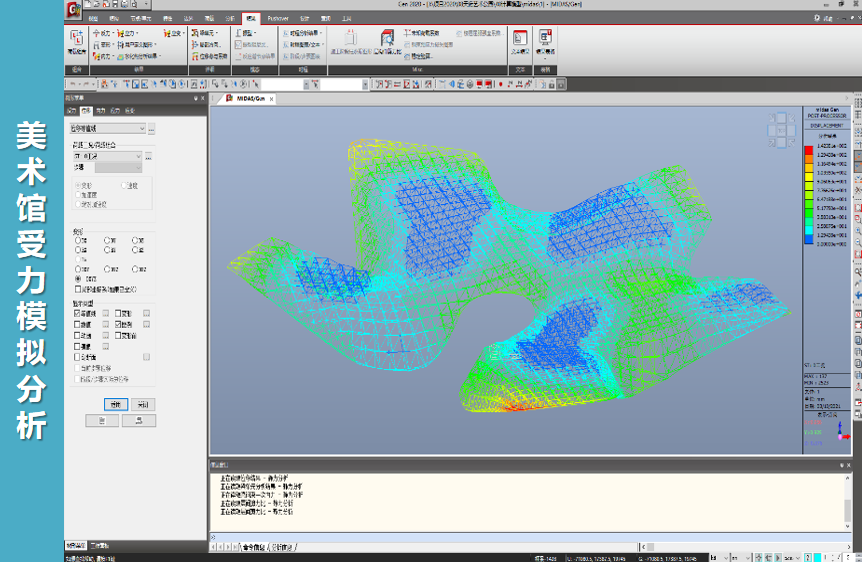Uncheck the legend display checkbox
The image size is (862, 562).
point(118,324)
